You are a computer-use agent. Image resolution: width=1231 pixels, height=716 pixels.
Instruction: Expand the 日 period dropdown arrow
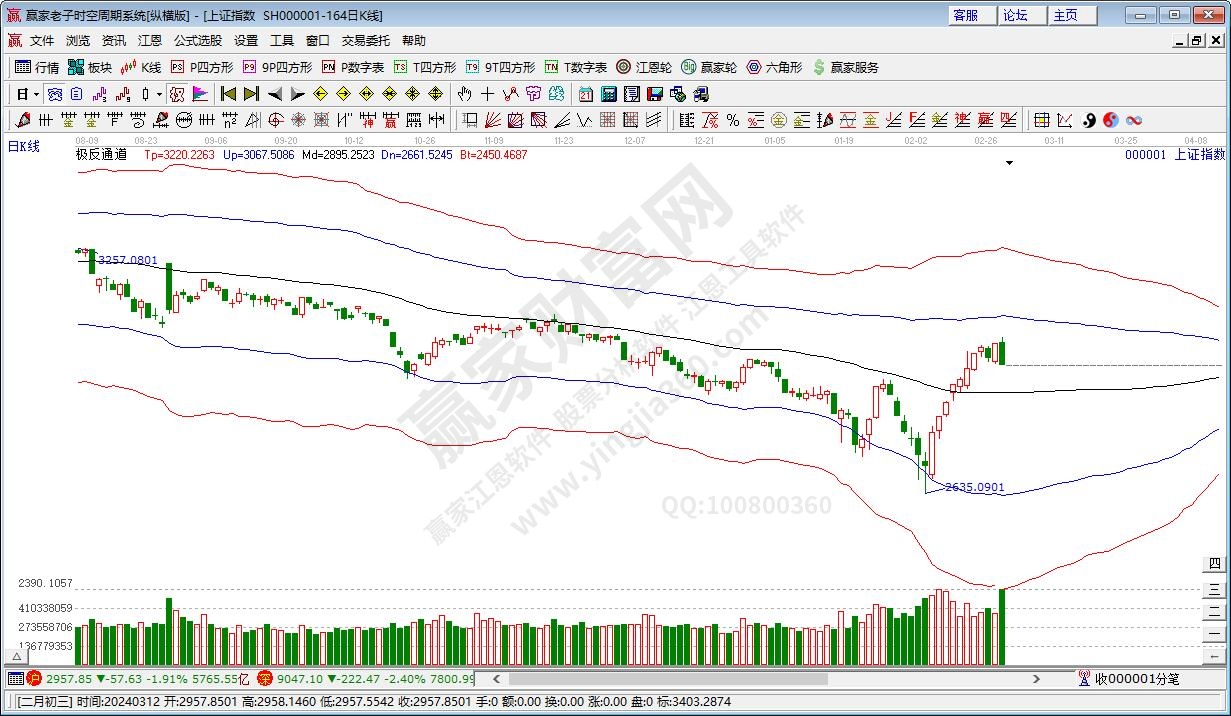click(x=37, y=94)
